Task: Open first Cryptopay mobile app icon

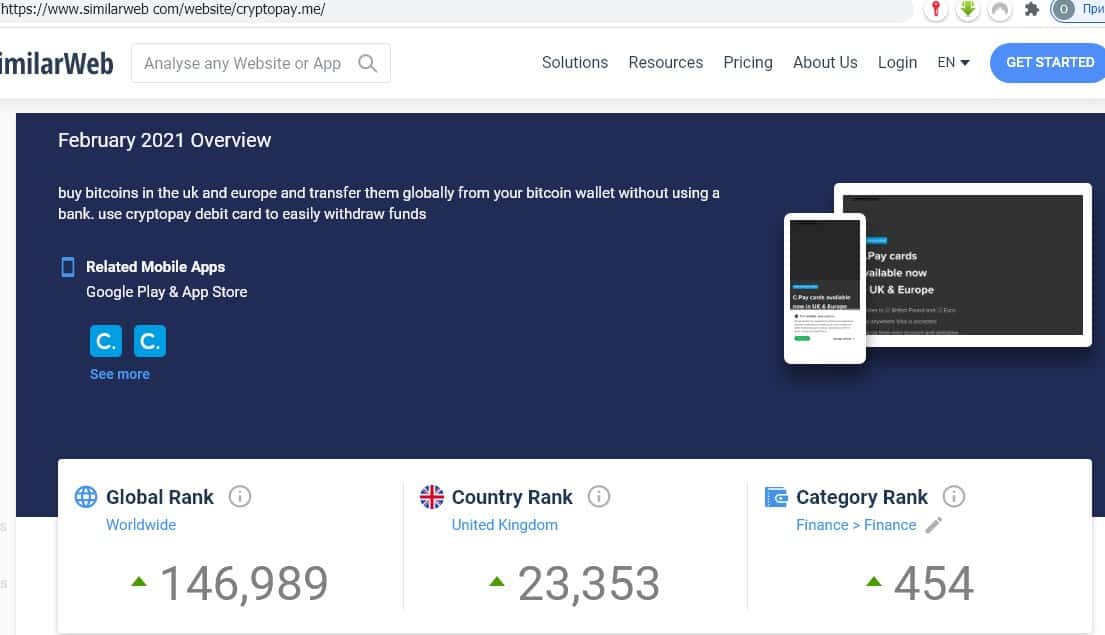Action: pos(105,341)
